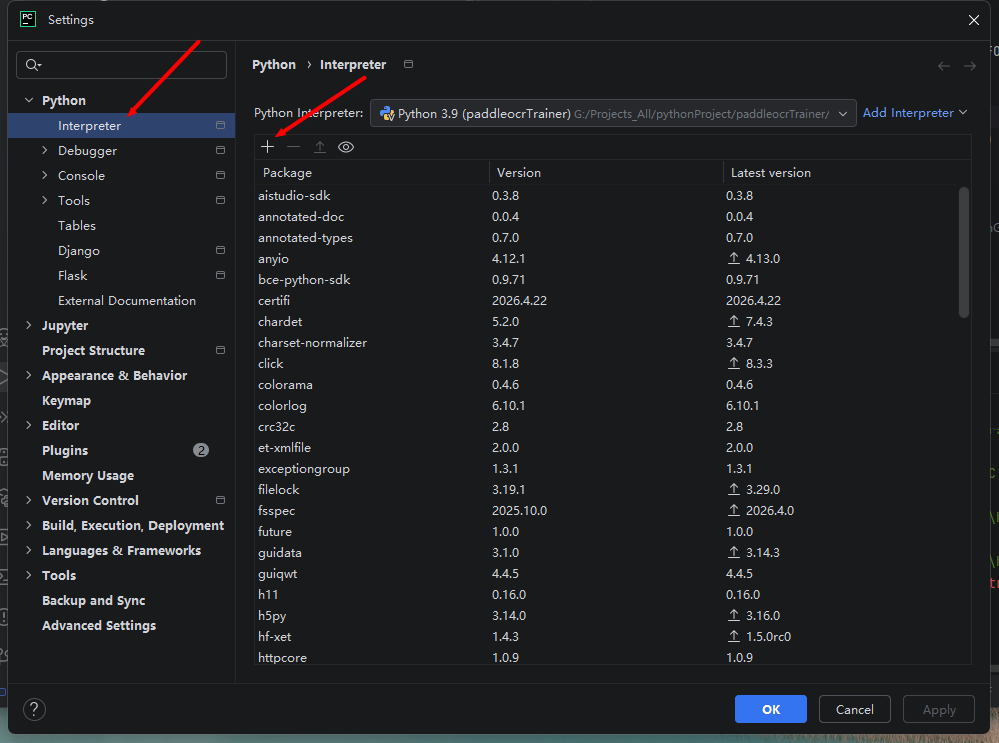Open the Python Interpreter dropdown

point(613,113)
